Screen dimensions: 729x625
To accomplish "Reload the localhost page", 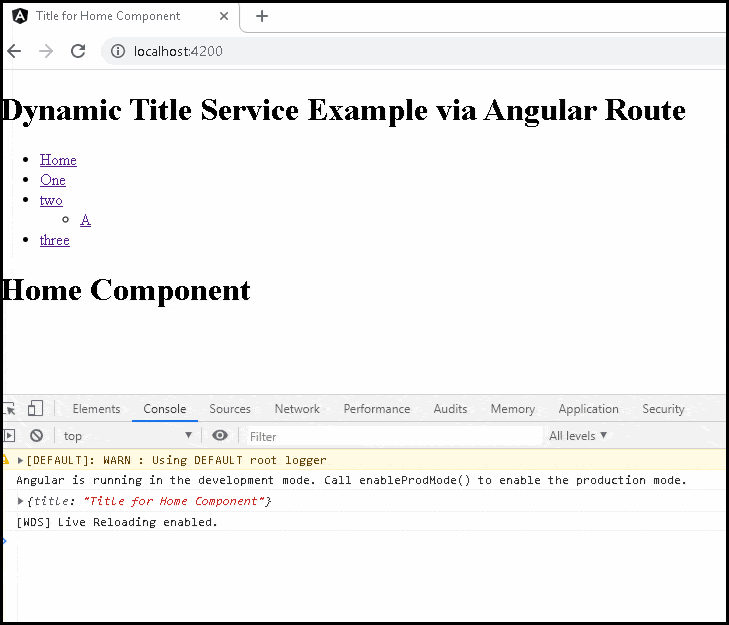I will (x=77, y=51).
